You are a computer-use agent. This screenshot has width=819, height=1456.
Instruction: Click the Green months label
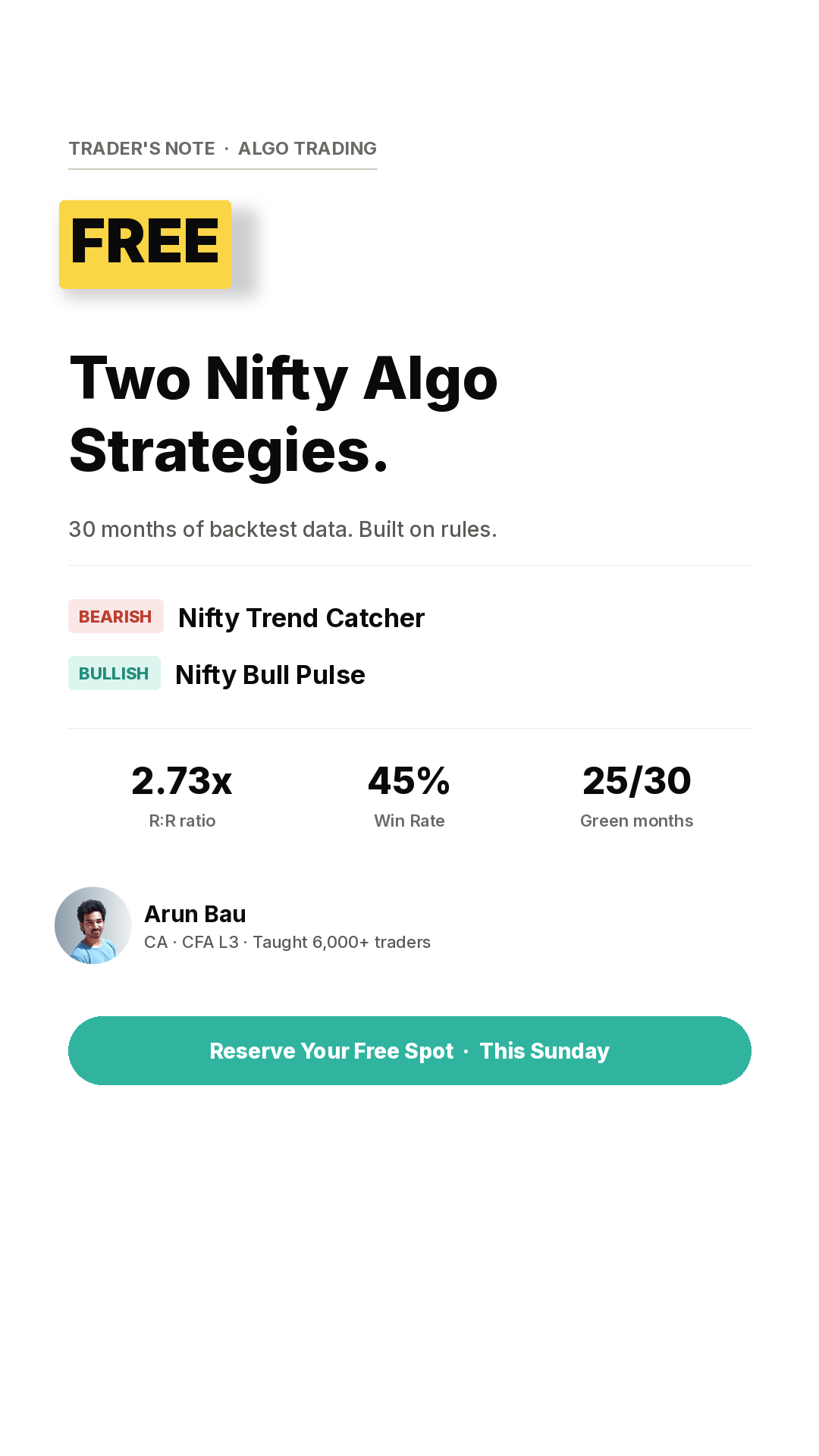637,821
